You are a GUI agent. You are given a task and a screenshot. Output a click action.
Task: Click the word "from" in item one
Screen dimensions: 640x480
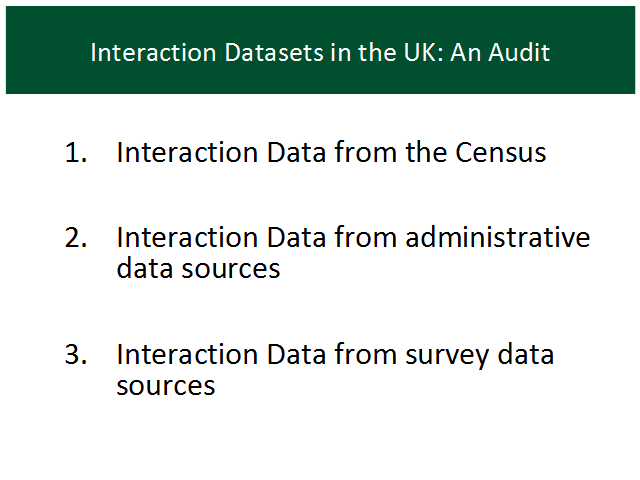coord(365,152)
